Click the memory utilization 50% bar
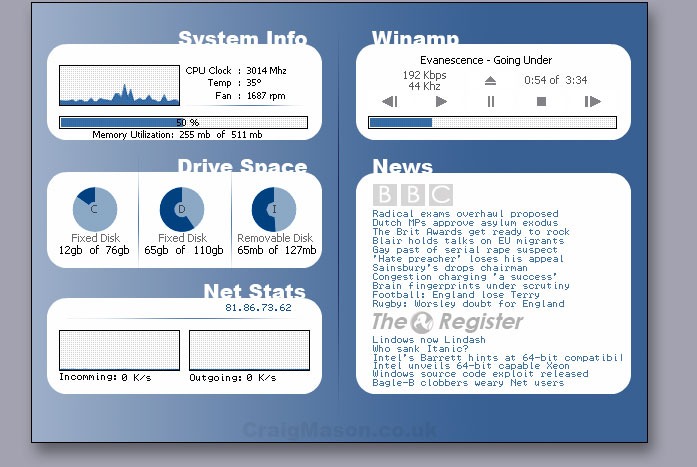Viewport: 697px width, 467px height. click(x=184, y=122)
